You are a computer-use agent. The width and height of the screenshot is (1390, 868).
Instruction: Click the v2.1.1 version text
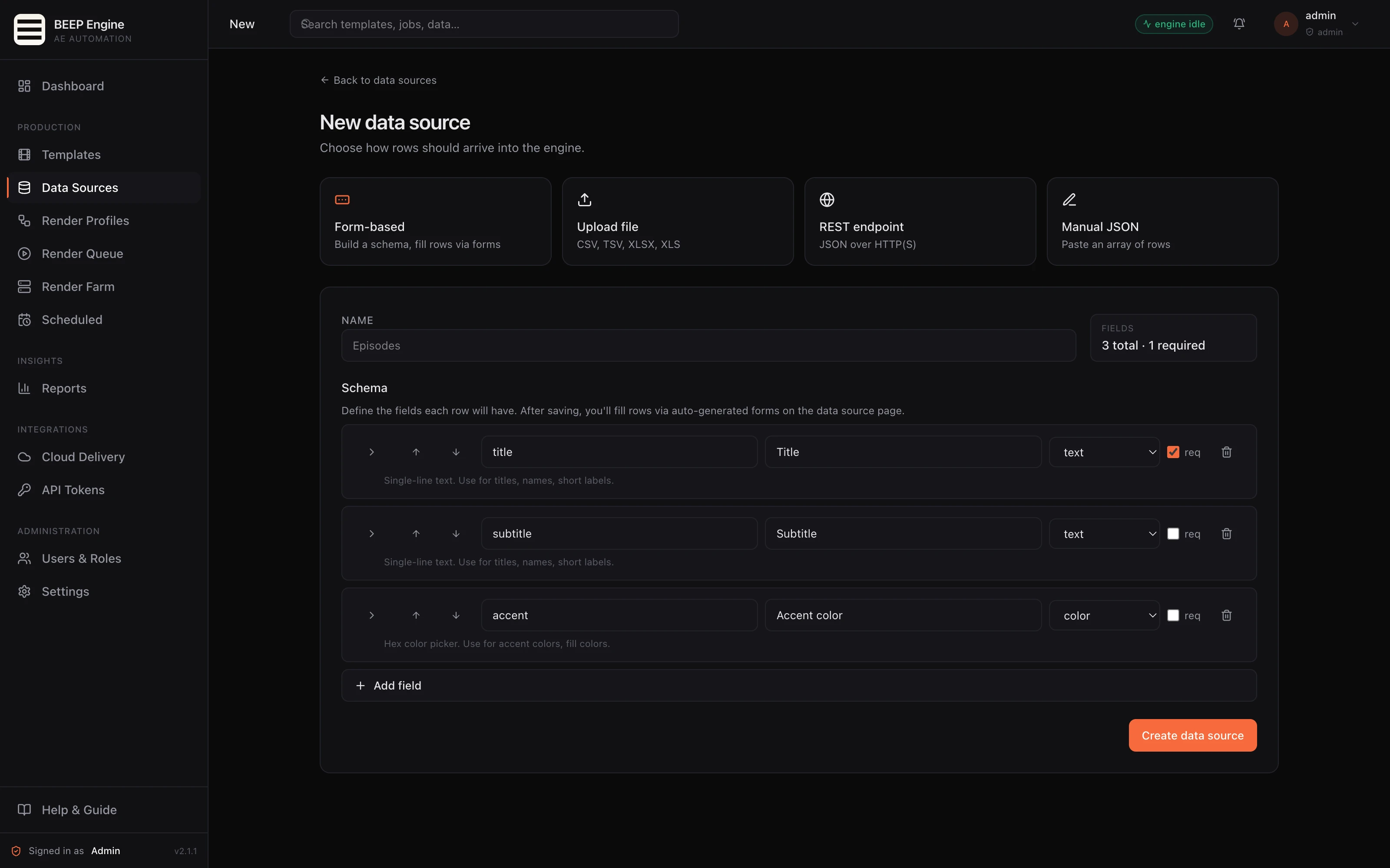pos(185,851)
